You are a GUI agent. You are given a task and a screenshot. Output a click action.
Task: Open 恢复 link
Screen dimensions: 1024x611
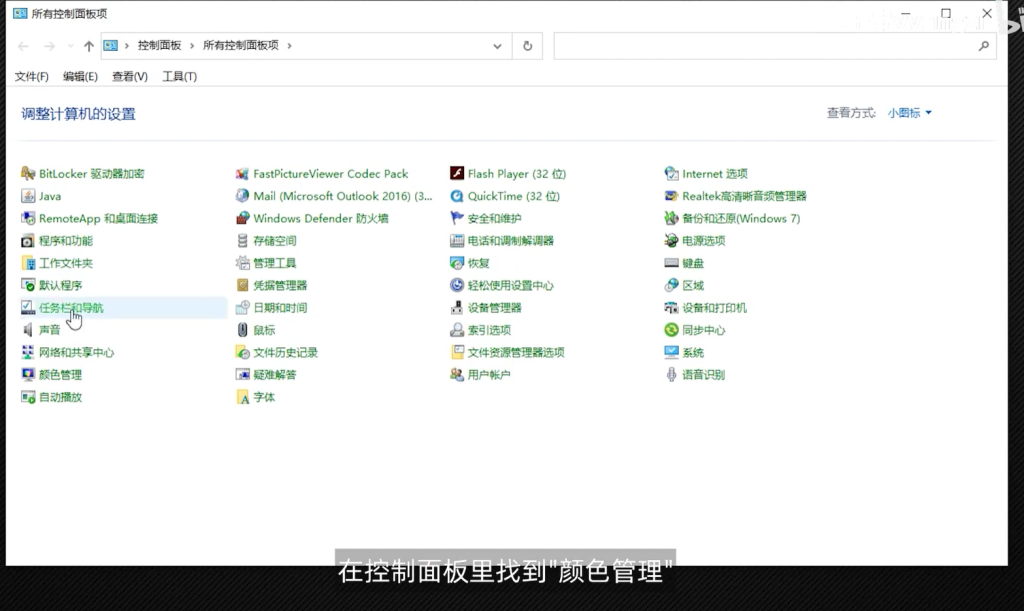coord(479,263)
